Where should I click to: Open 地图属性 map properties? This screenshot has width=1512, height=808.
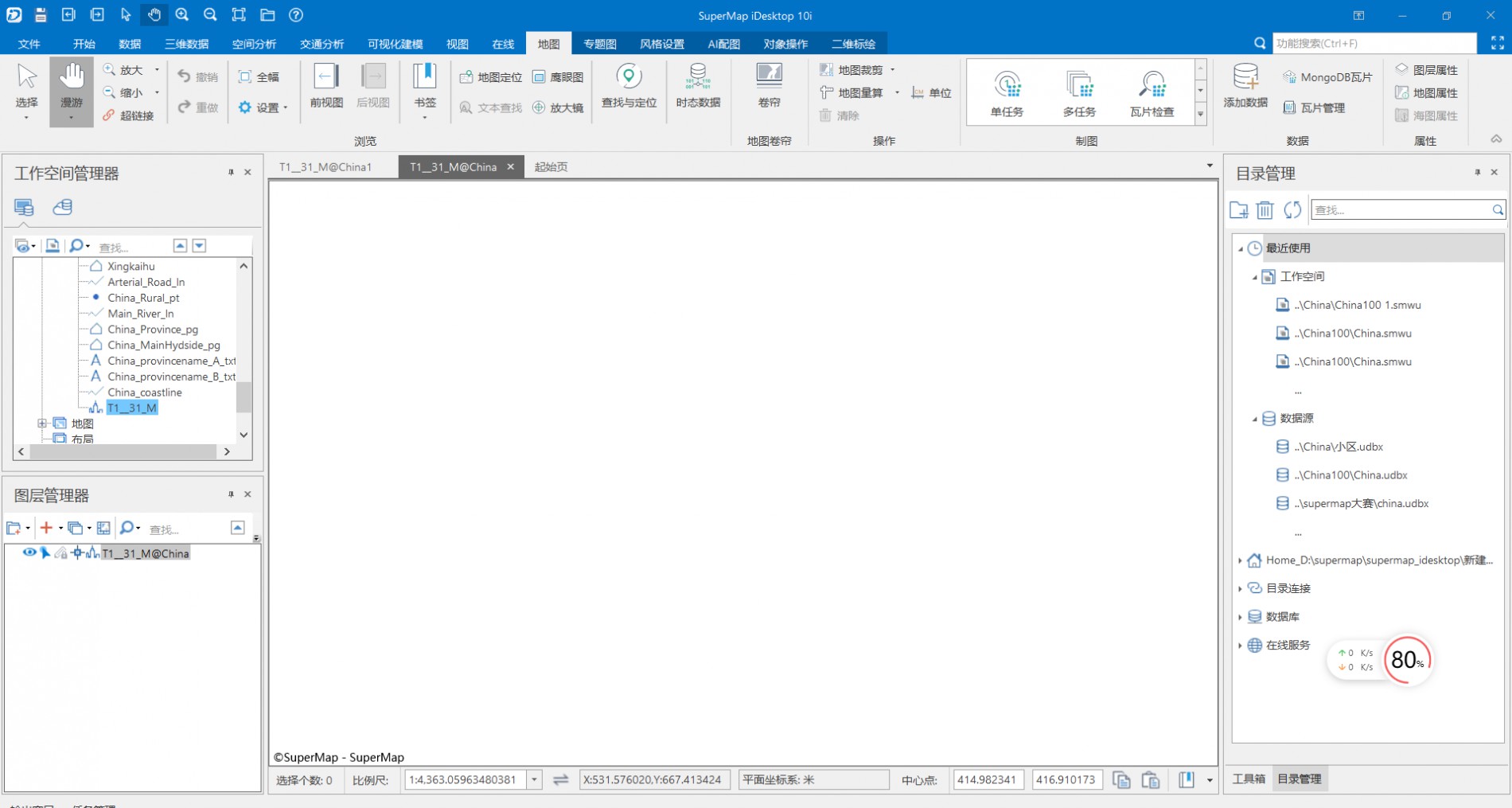click(x=1427, y=93)
